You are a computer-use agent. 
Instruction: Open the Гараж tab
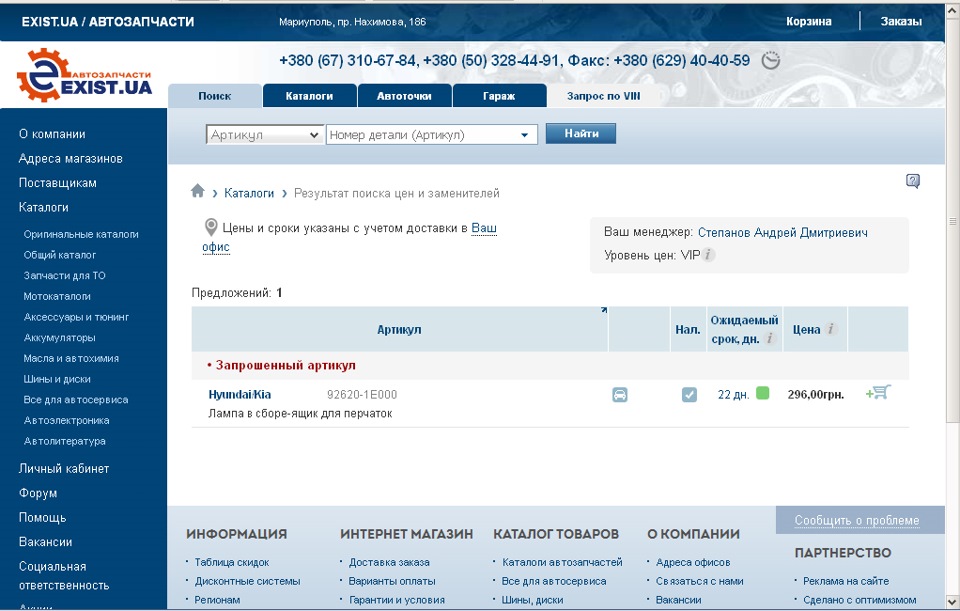click(499, 96)
